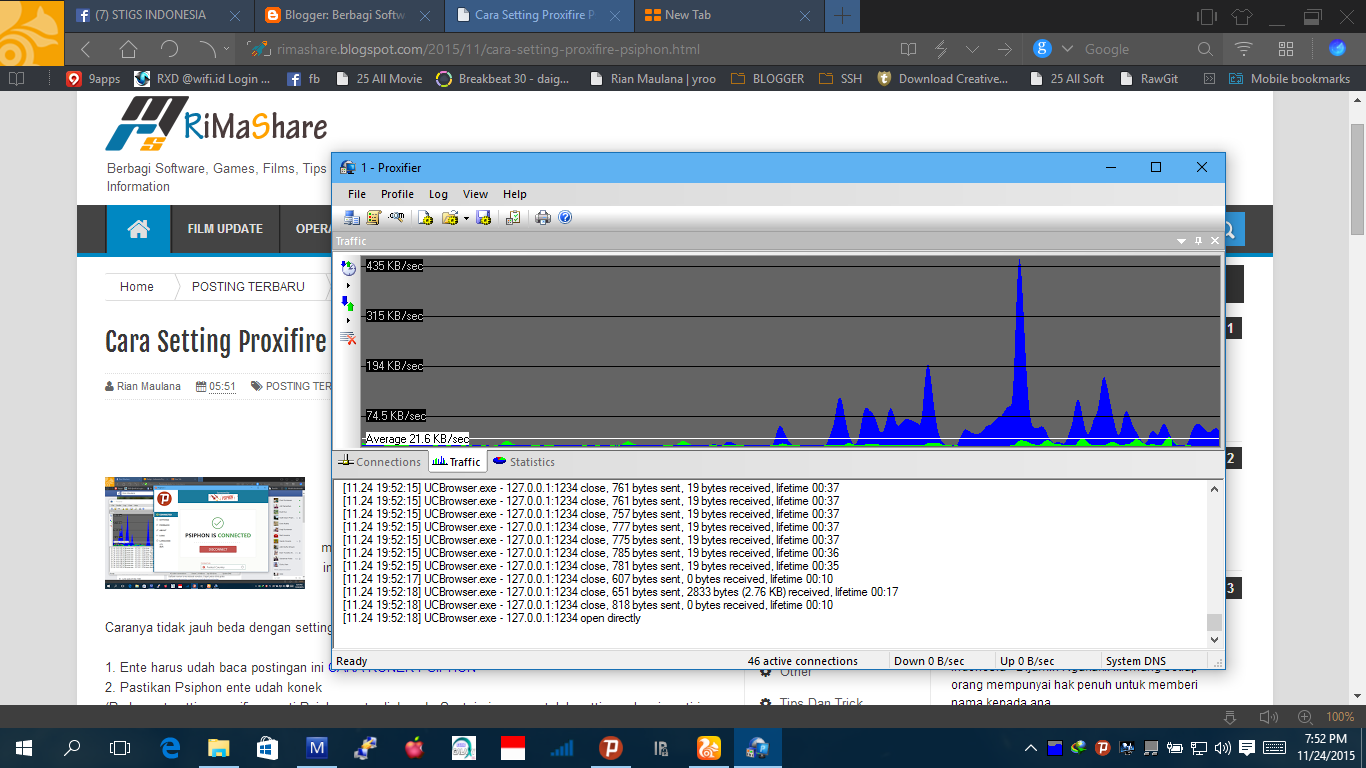Image resolution: width=1366 pixels, height=768 pixels.
Task: Open Name Resolution (.com) settings icon
Action: point(397,217)
